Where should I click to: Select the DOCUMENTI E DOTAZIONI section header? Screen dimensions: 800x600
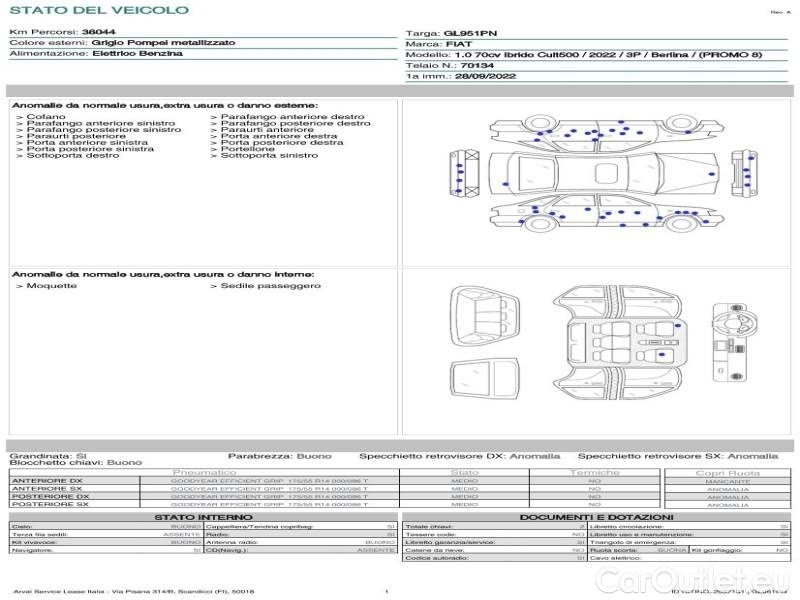596,517
